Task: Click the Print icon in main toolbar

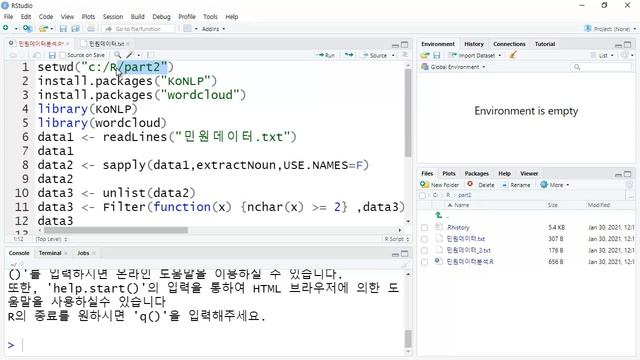Action: (91, 29)
